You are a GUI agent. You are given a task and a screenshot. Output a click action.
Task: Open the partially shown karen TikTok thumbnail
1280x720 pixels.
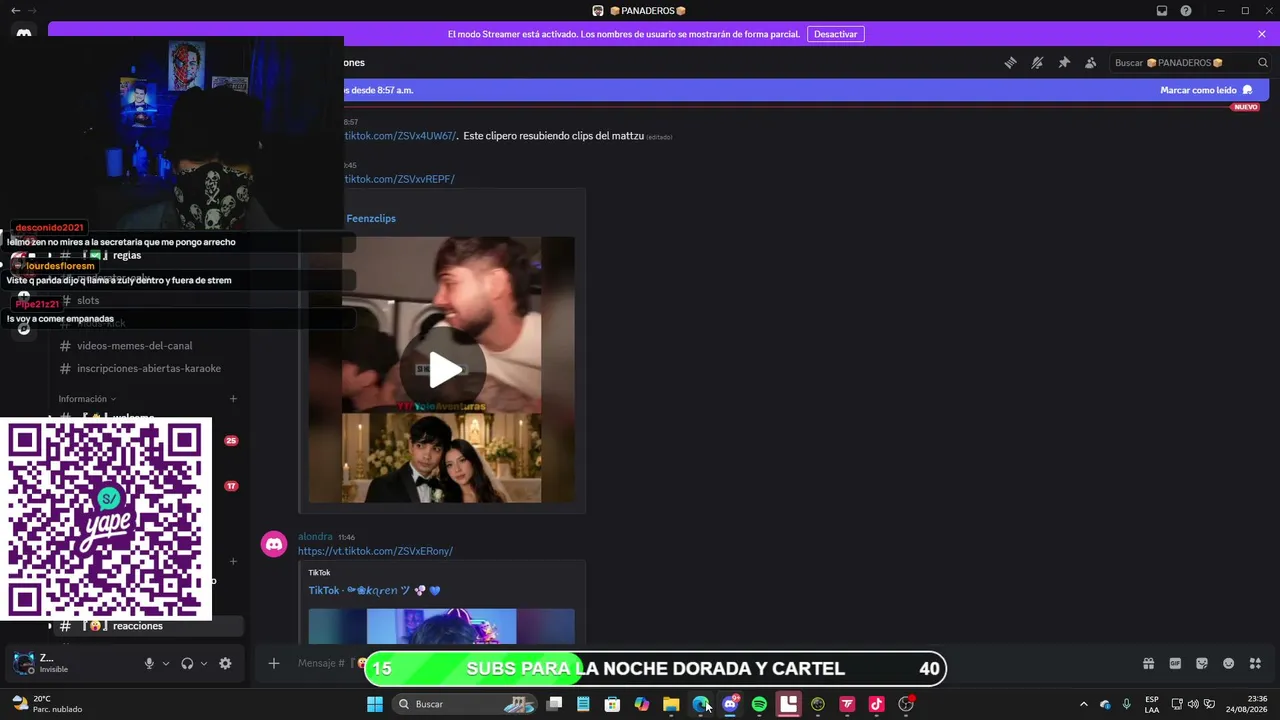[x=441, y=626]
